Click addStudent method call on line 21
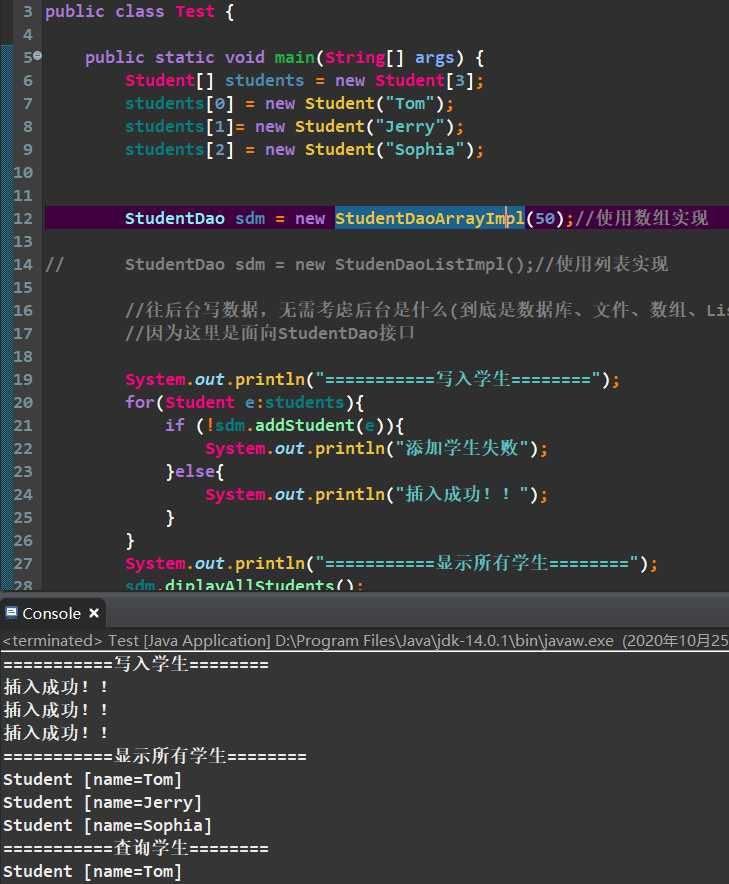Image resolution: width=729 pixels, height=884 pixels. (x=304, y=426)
